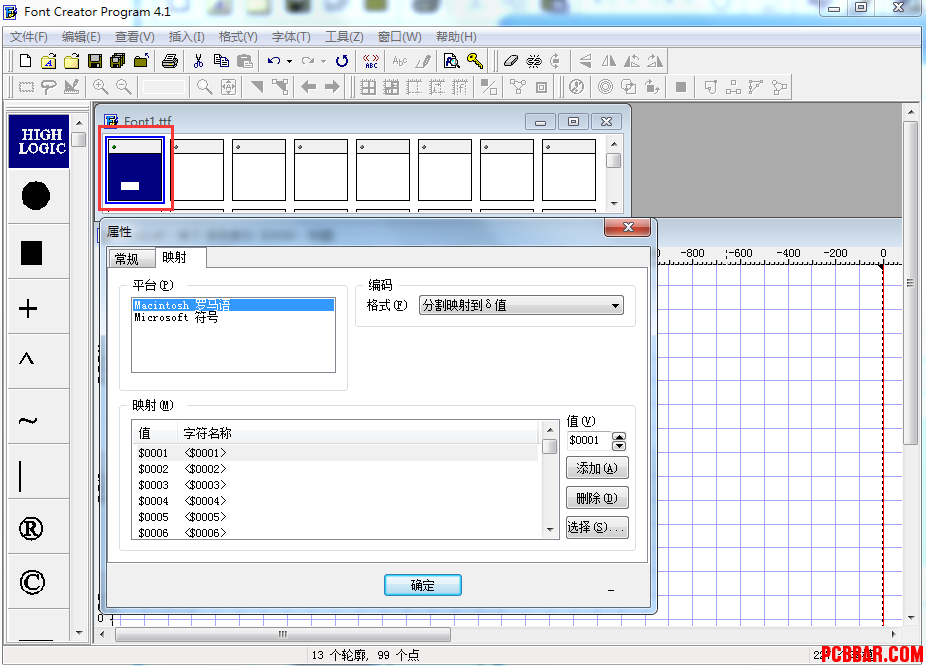Select the $0003 mapping row

click(x=335, y=485)
